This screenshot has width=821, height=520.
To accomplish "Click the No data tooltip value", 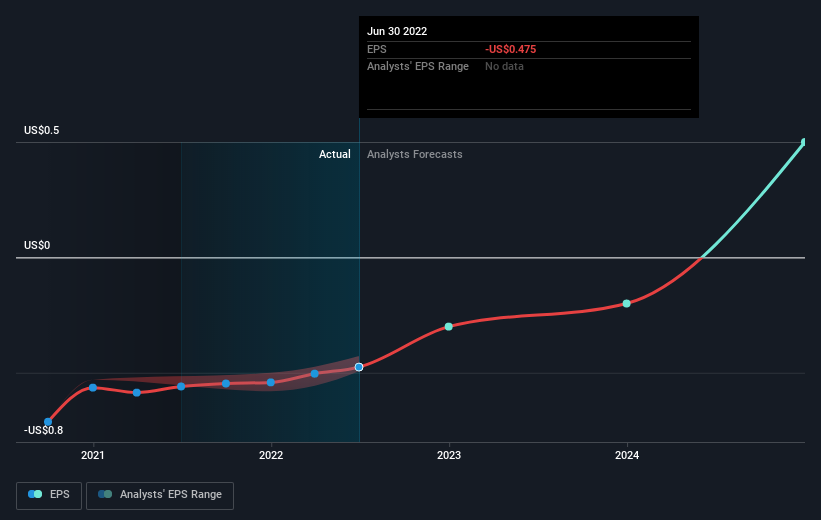I will (504, 66).
